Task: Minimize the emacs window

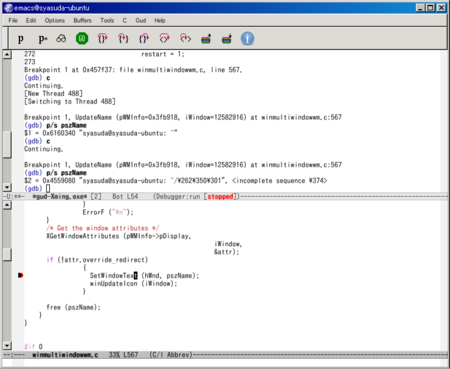Action: coord(421,8)
